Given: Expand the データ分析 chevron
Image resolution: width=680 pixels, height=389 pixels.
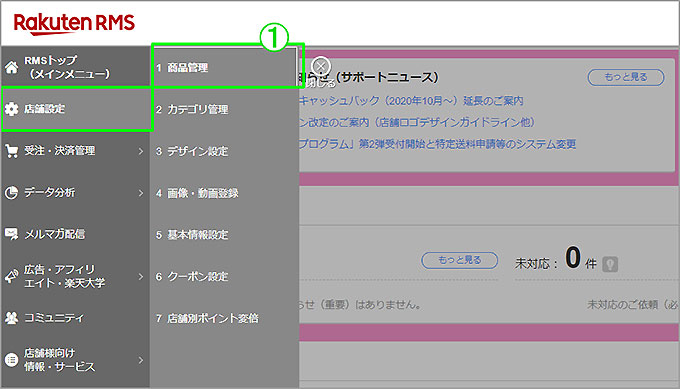Looking at the screenshot, I should point(141,193).
